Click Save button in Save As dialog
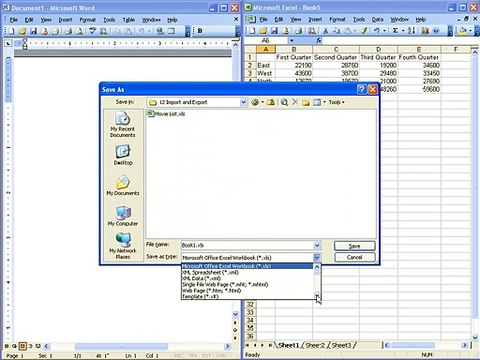480x360 pixels. point(355,246)
